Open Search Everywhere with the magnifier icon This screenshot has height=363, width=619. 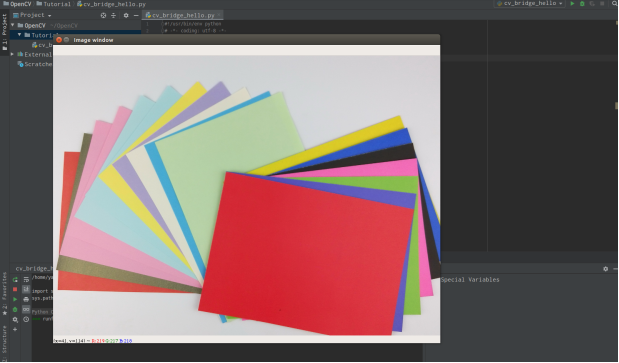point(615,4)
